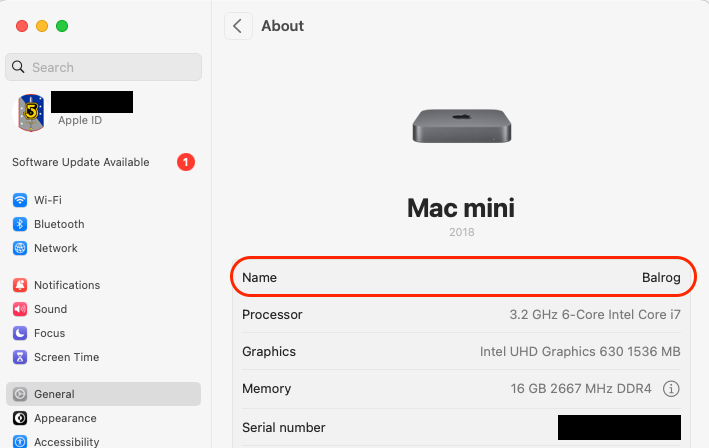This screenshot has width=709, height=448.
Task: Open the Appearance label in sidebar
Action: pos(65,418)
